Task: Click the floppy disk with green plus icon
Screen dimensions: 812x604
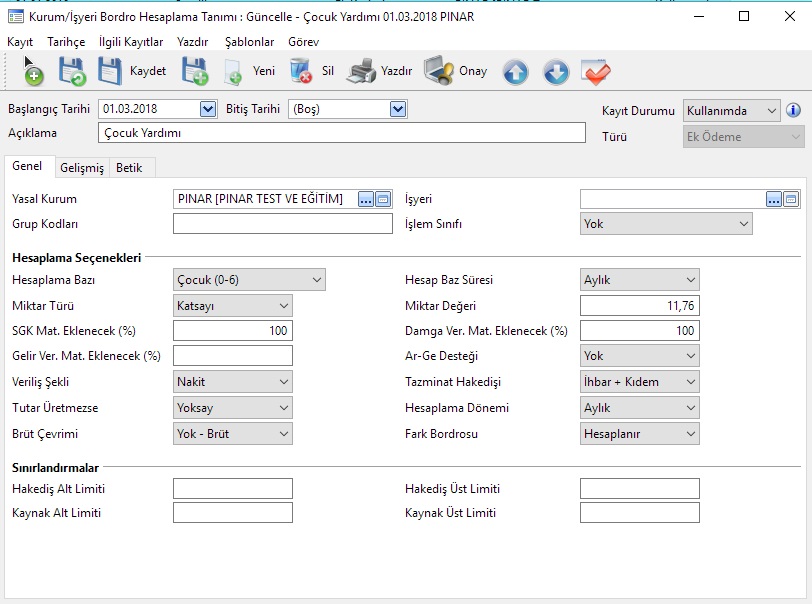Action: click(x=195, y=71)
